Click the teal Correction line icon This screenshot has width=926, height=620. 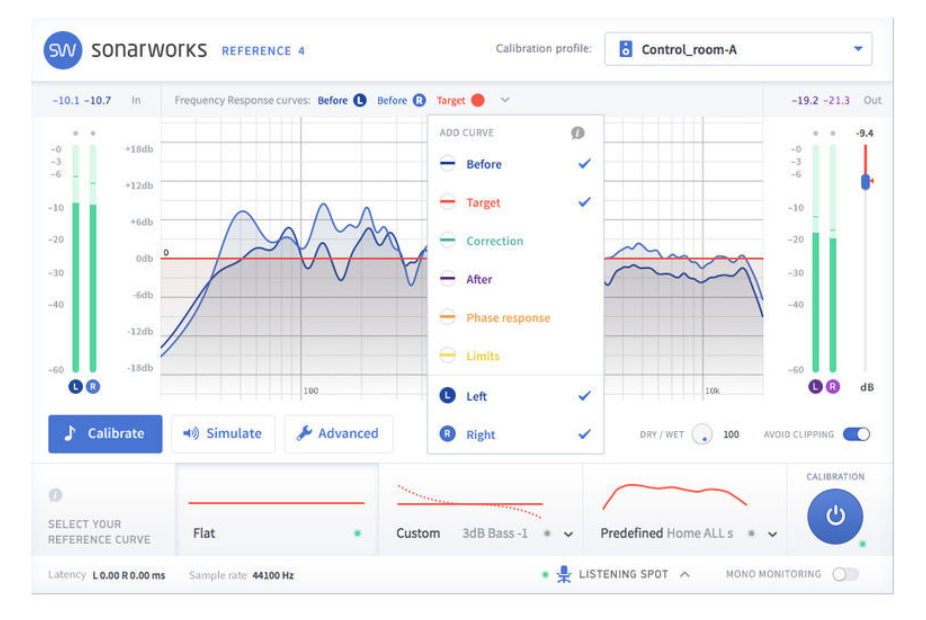coord(448,240)
